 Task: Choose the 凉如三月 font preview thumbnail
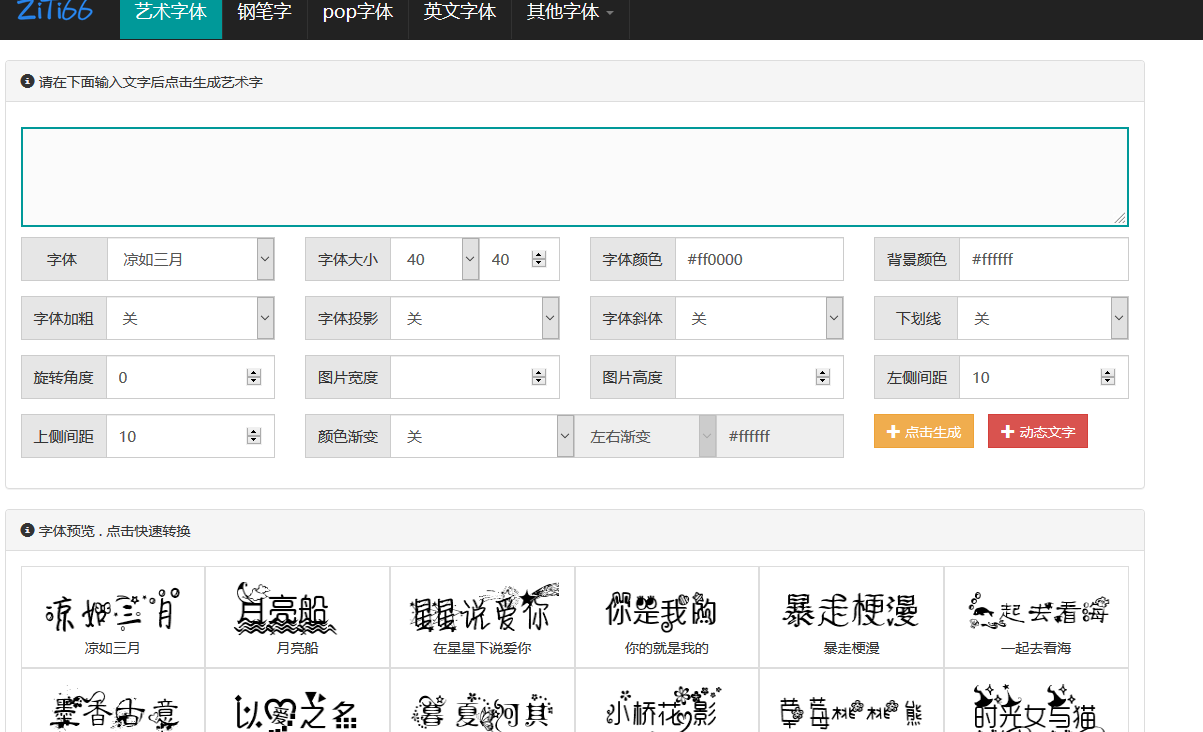(113, 617)
